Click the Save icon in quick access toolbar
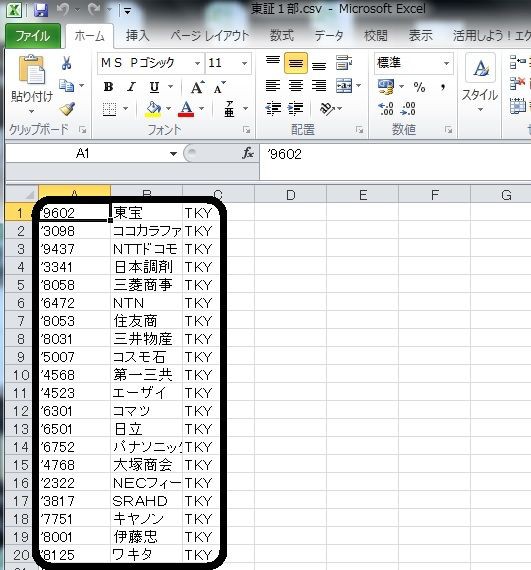 click(41, 10)
